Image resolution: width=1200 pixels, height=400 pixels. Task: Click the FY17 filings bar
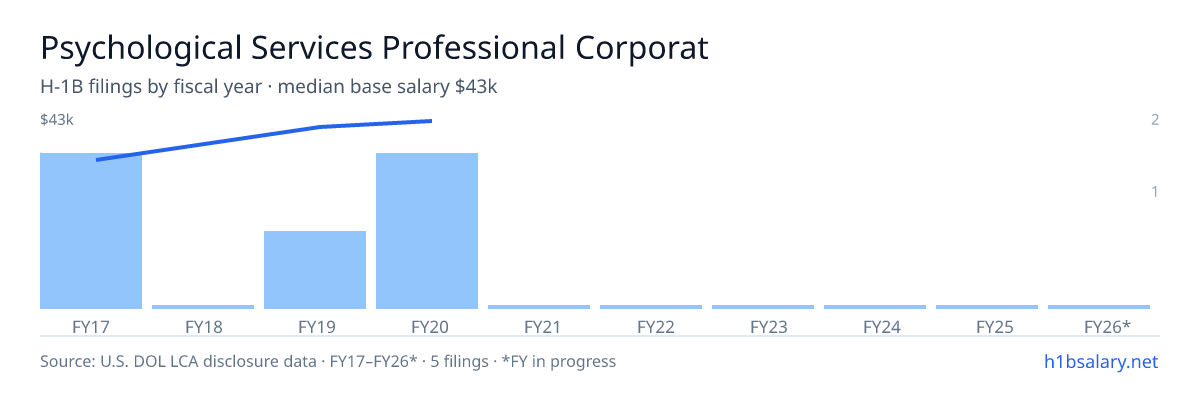91,231
